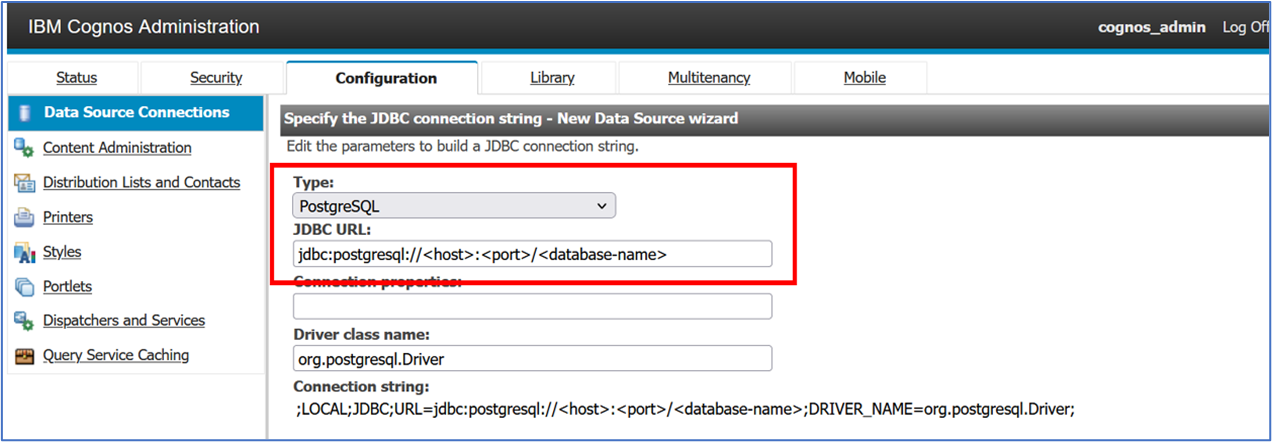Open the Mobile tab
This screenshot has width=1272, height=442.
pos(864,78)
